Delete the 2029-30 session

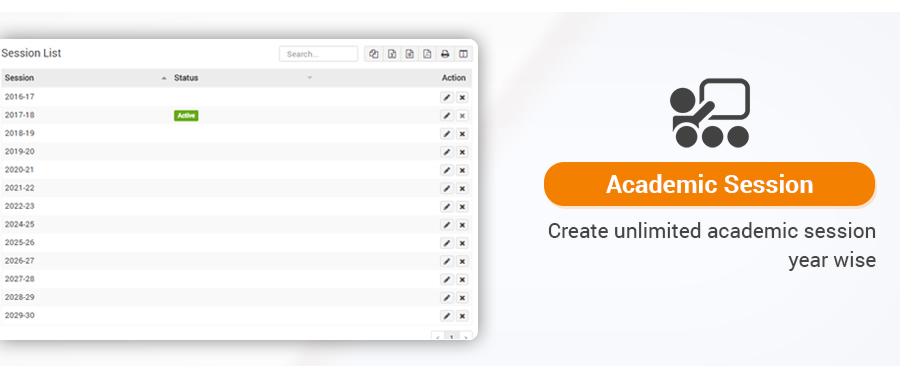tap(462, 316)
